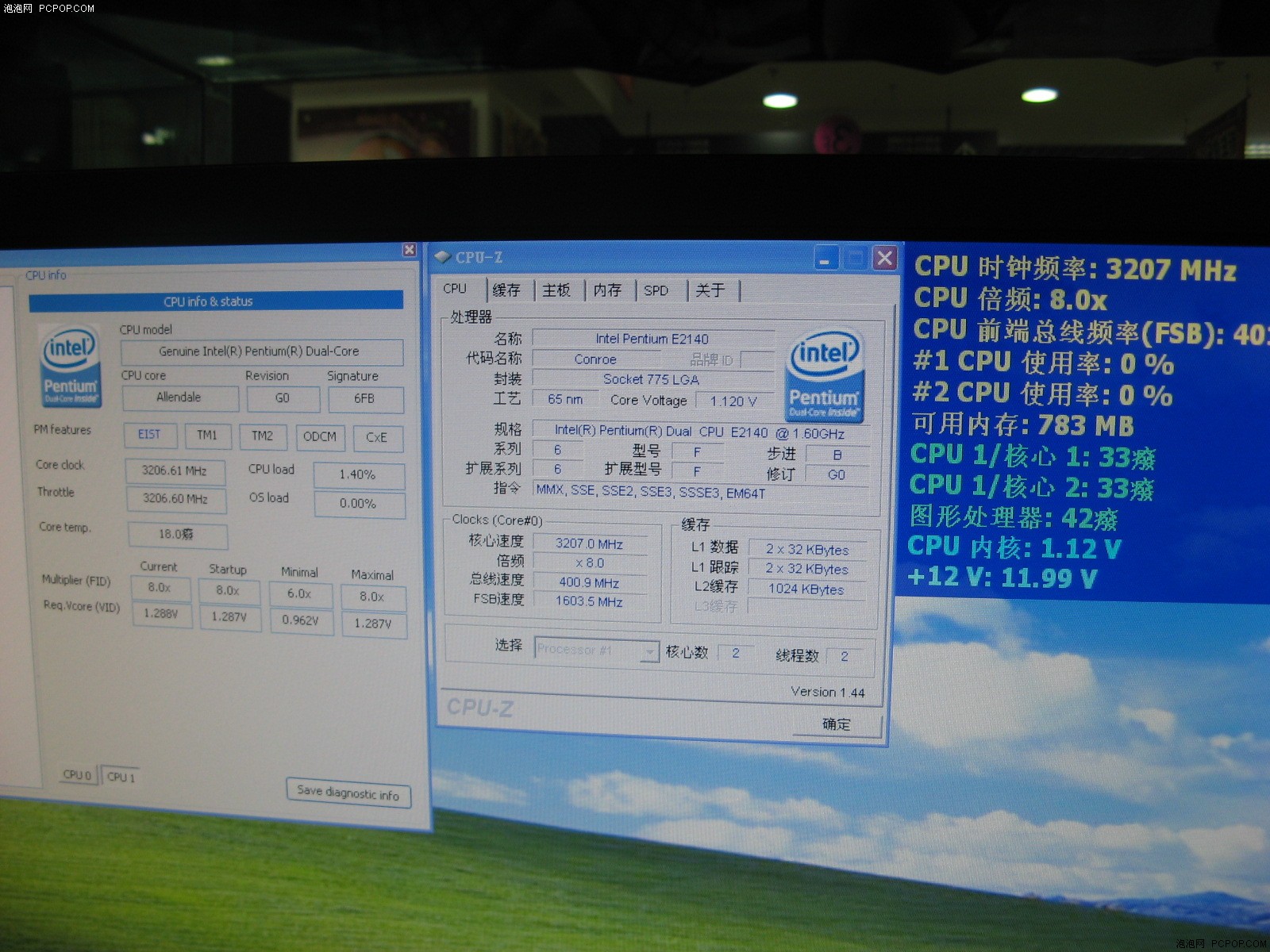
Task: Click the overlay +12 V: 11.99 V line
Action: pyautogui.click(x=1003, y=577)
